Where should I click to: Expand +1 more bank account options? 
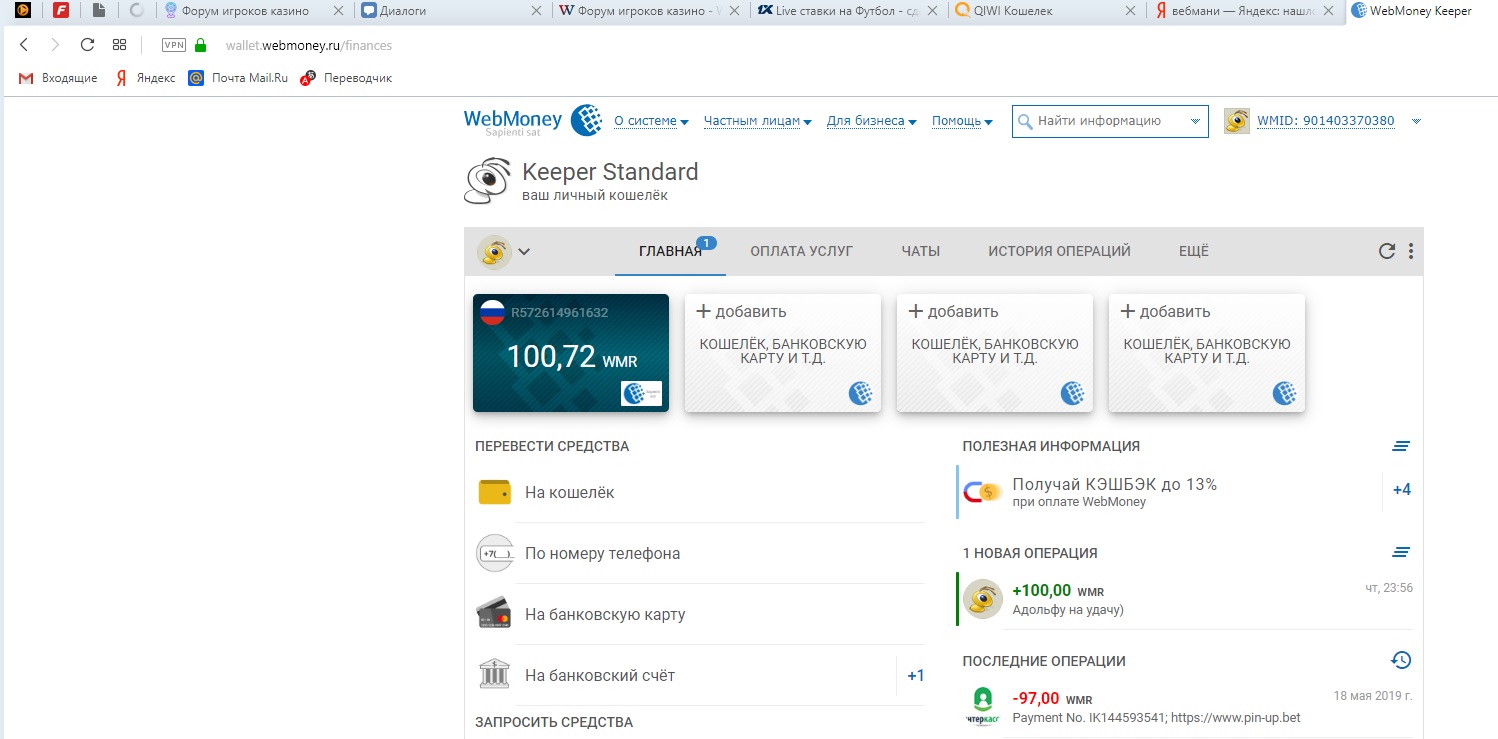(915, 676)
